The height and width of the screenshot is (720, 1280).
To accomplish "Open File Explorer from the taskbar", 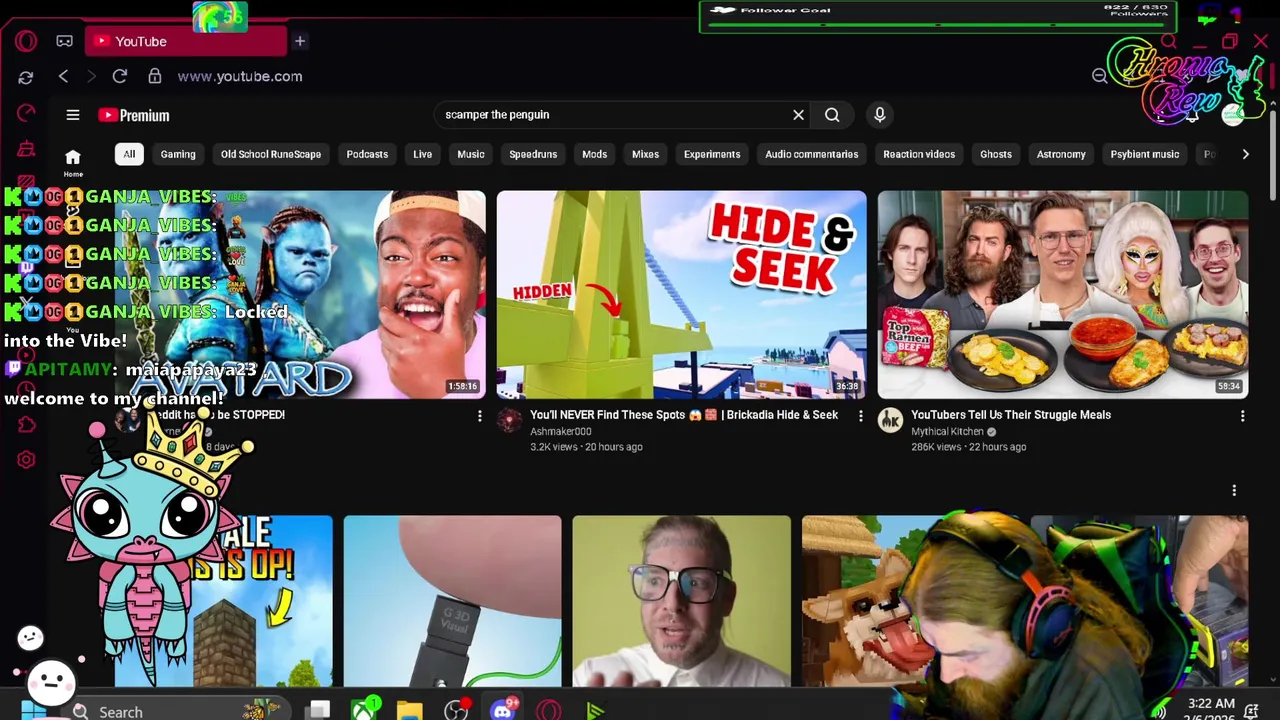I will [410, 711].
